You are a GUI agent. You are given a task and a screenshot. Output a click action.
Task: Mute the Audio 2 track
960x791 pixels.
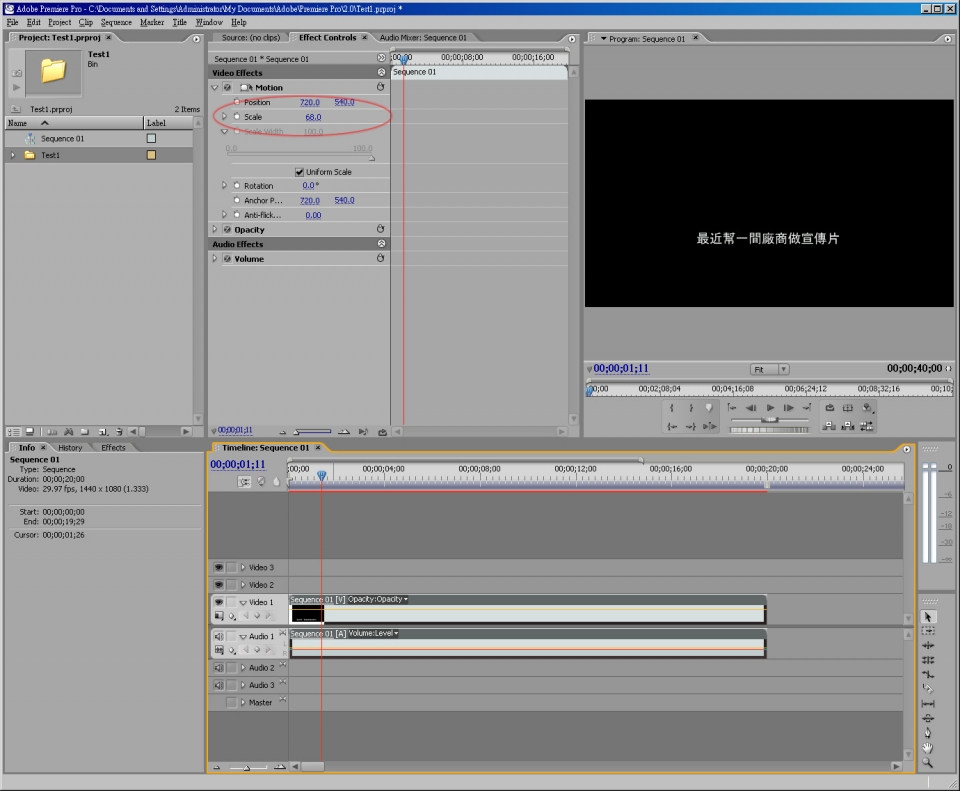pyautogui.click(x=218, y=668)
